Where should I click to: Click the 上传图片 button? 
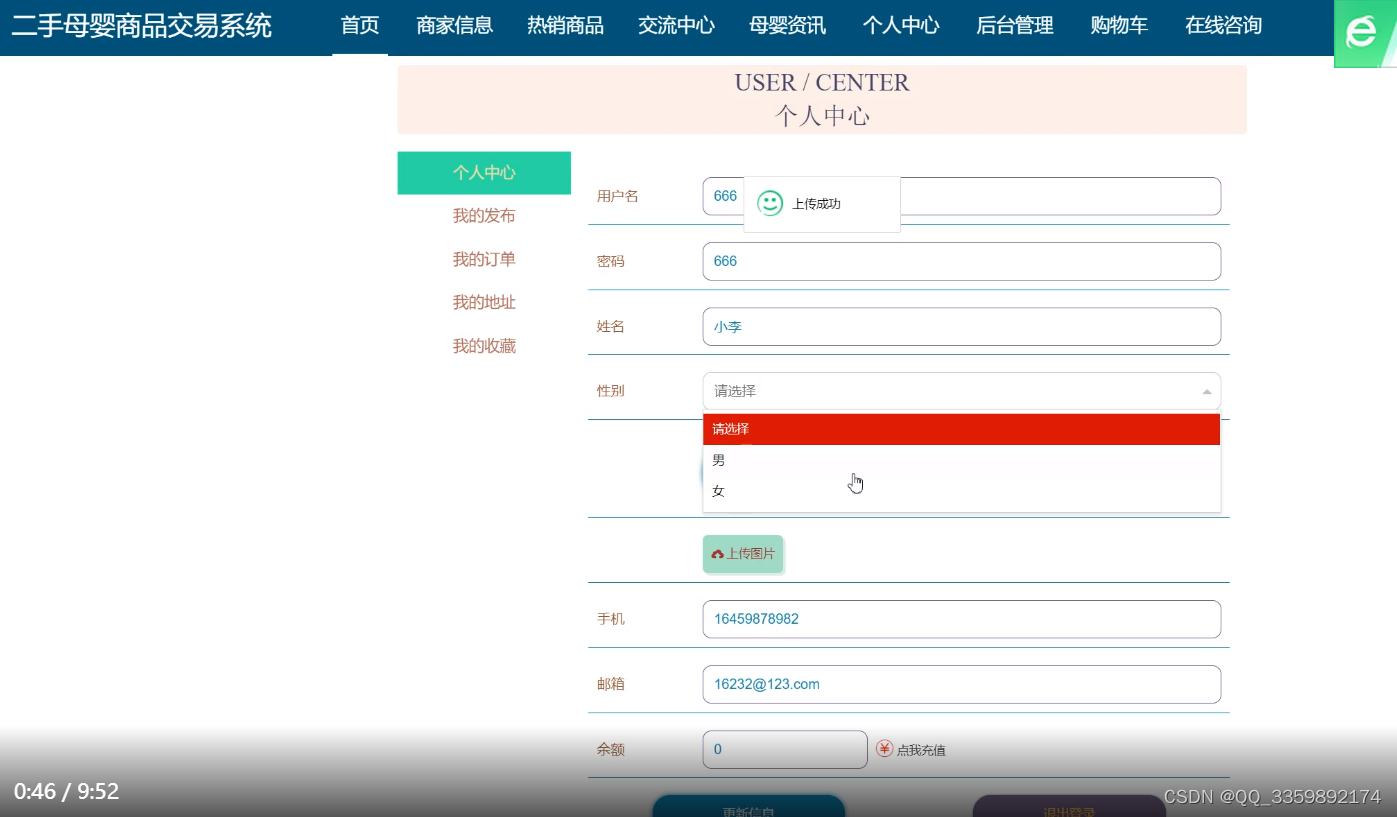click(743, 554)
